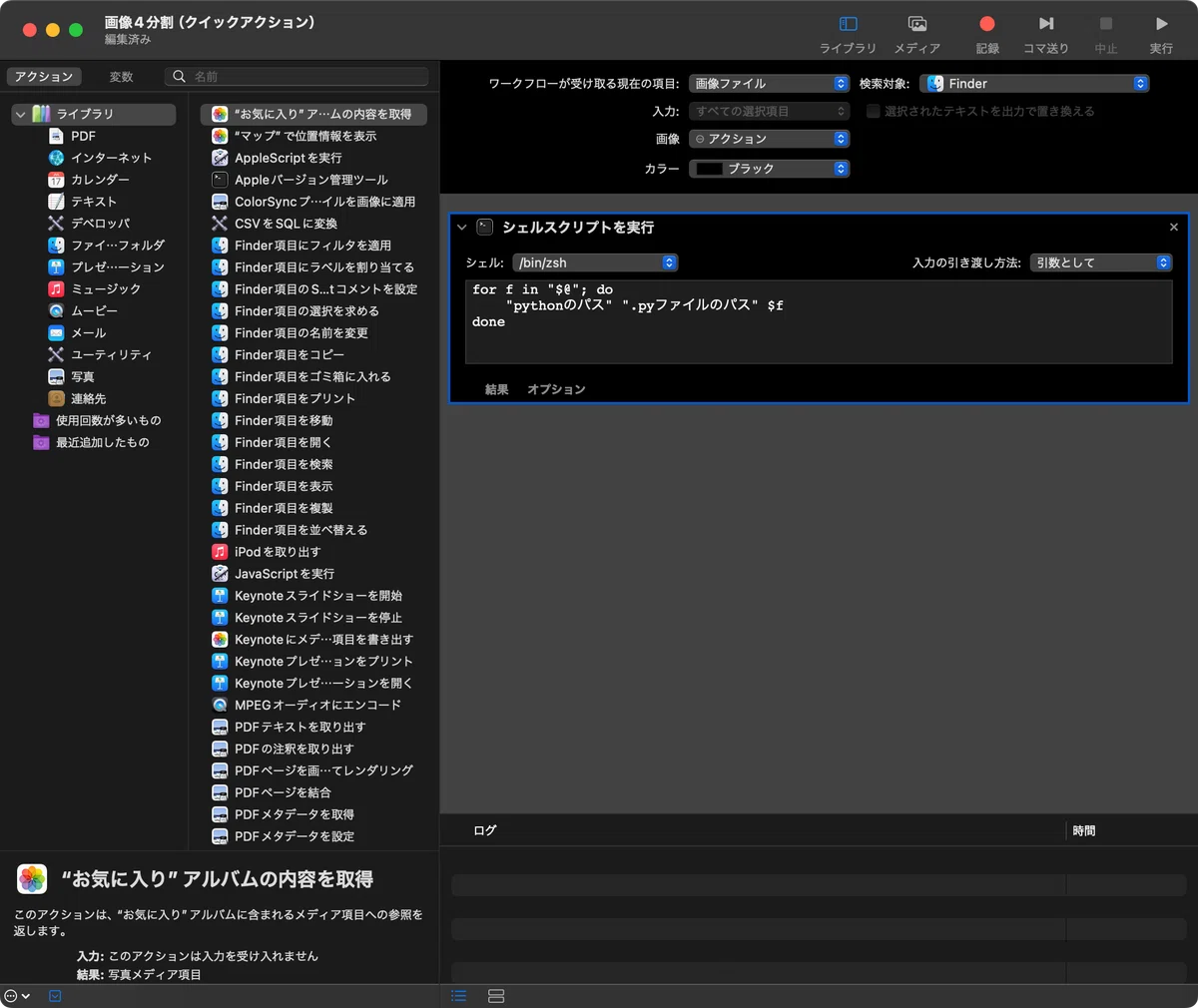
Task: Open the 結果 tab of the action
Action: coord(496,389)
